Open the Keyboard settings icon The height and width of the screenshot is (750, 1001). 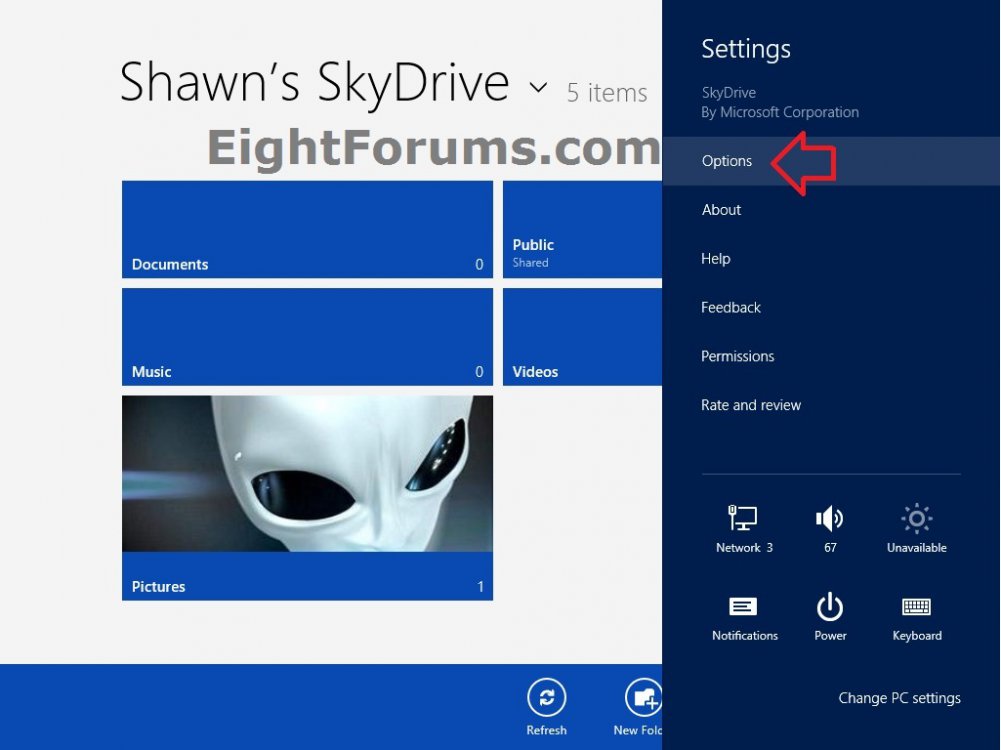coord(915,607)
